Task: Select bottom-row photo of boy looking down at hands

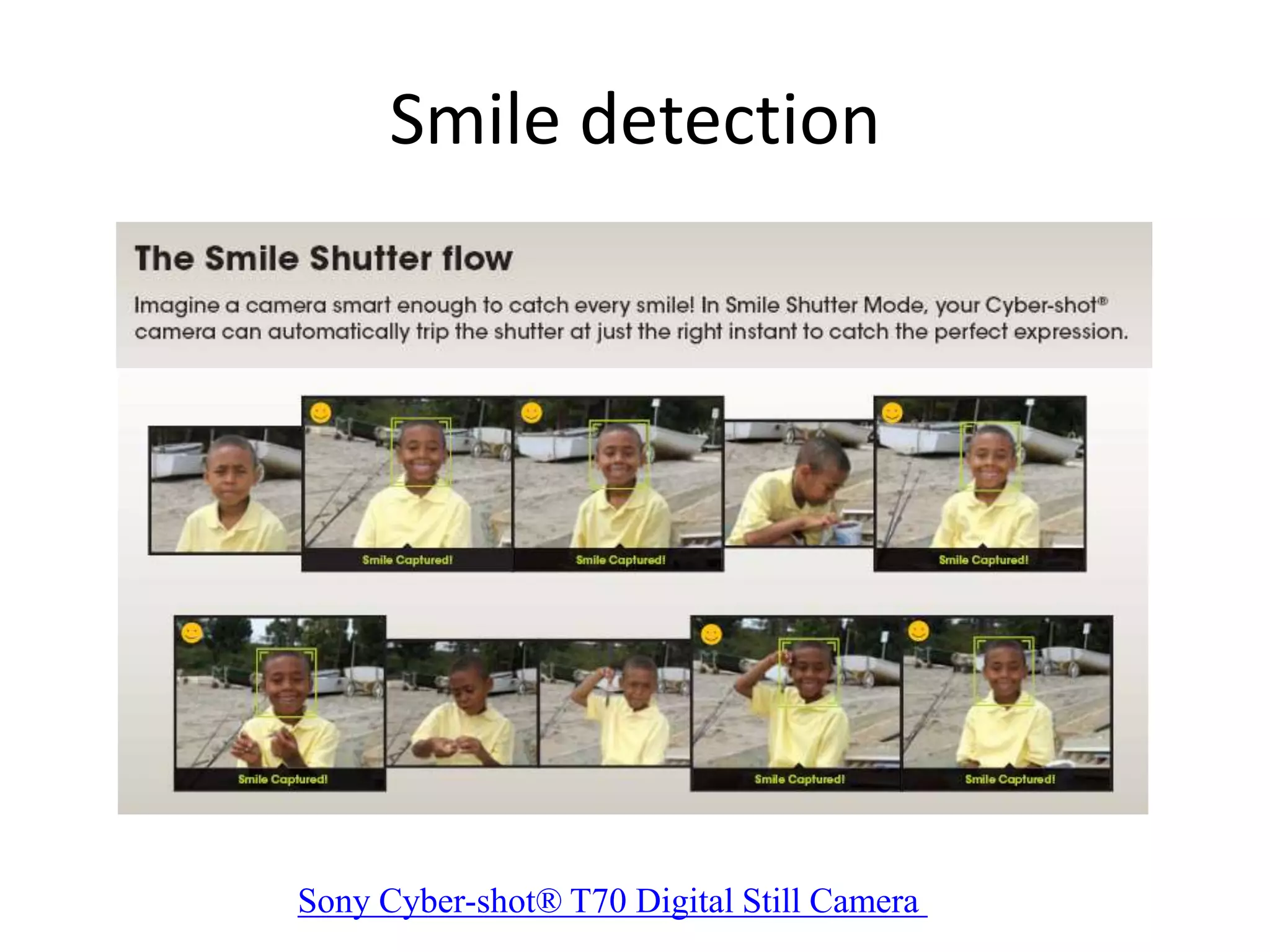Action: (x=462, y=703)
